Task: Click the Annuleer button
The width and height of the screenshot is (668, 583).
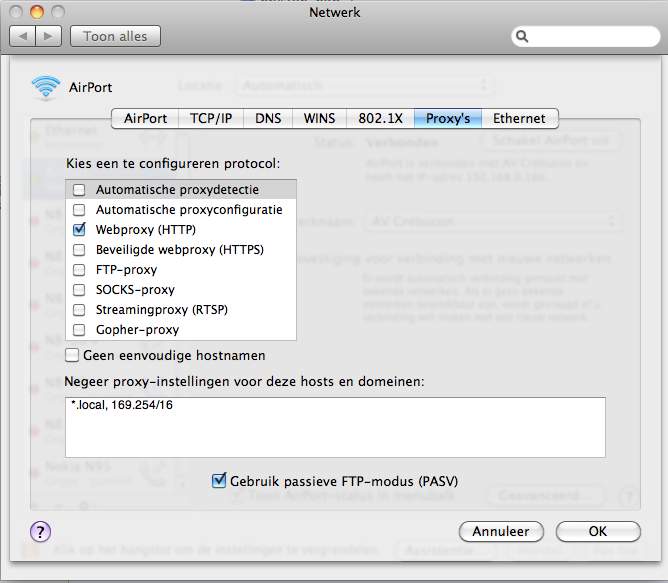Action: 501,531
